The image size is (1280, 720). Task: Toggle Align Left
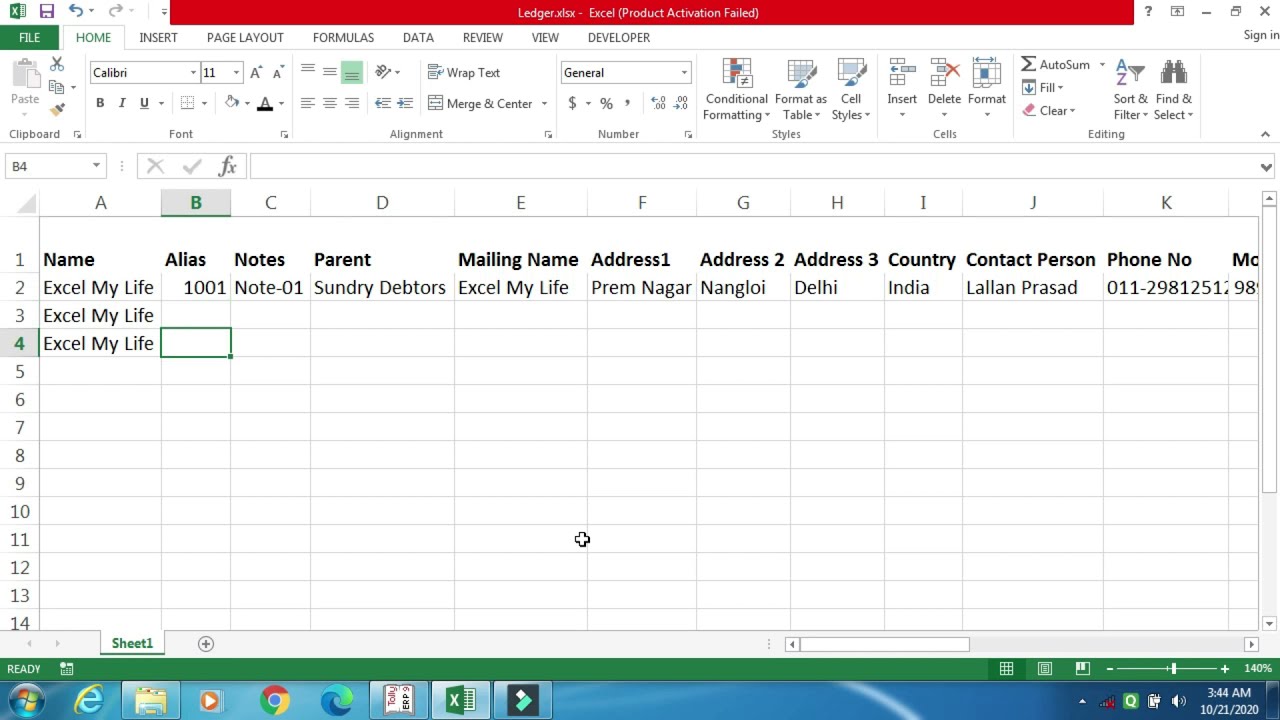(x=308, y=103)
